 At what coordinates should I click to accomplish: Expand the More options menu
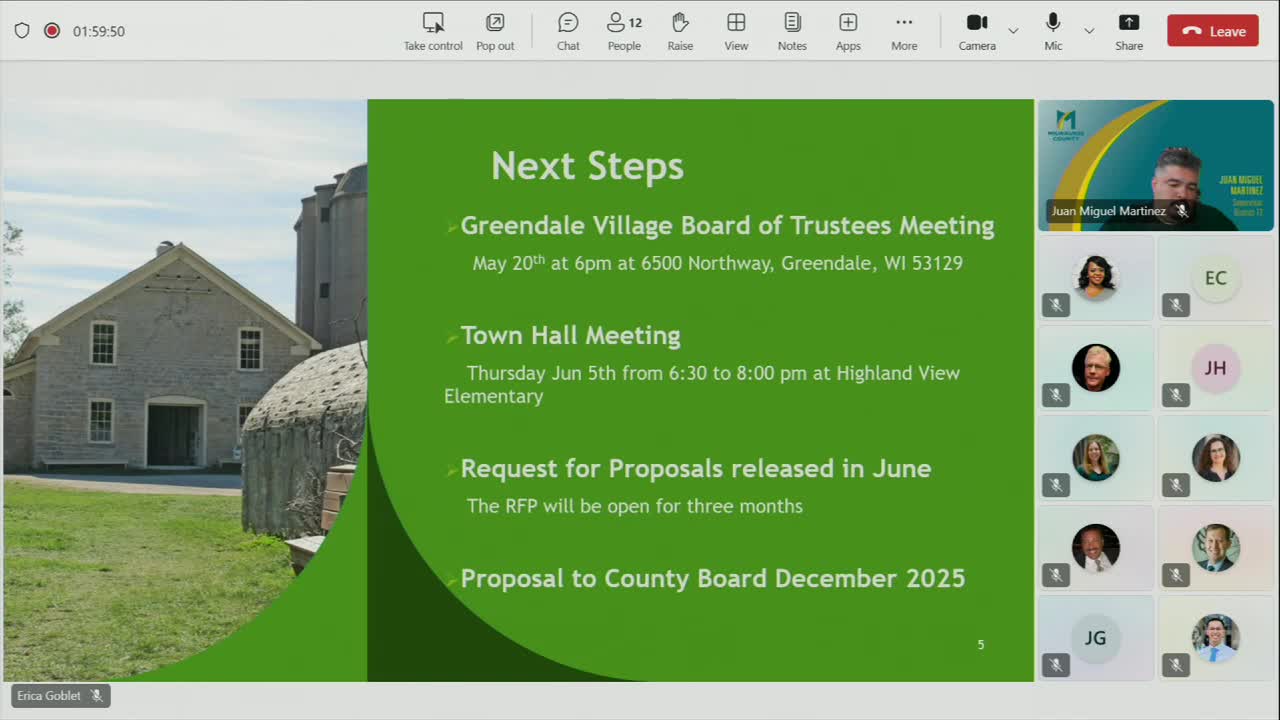coord(904,31)
